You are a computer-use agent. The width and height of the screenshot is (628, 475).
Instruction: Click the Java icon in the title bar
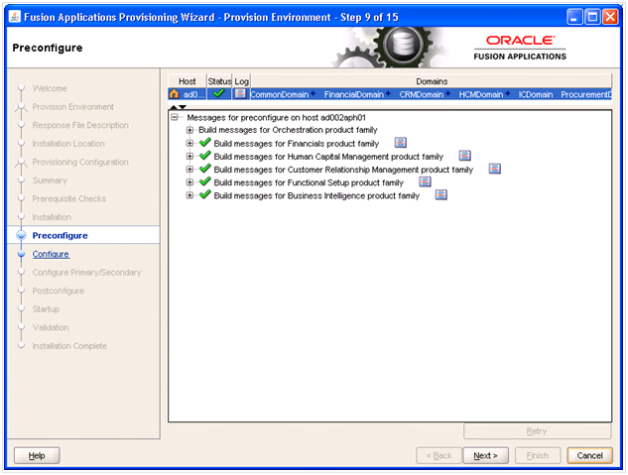tap(15, 17)
